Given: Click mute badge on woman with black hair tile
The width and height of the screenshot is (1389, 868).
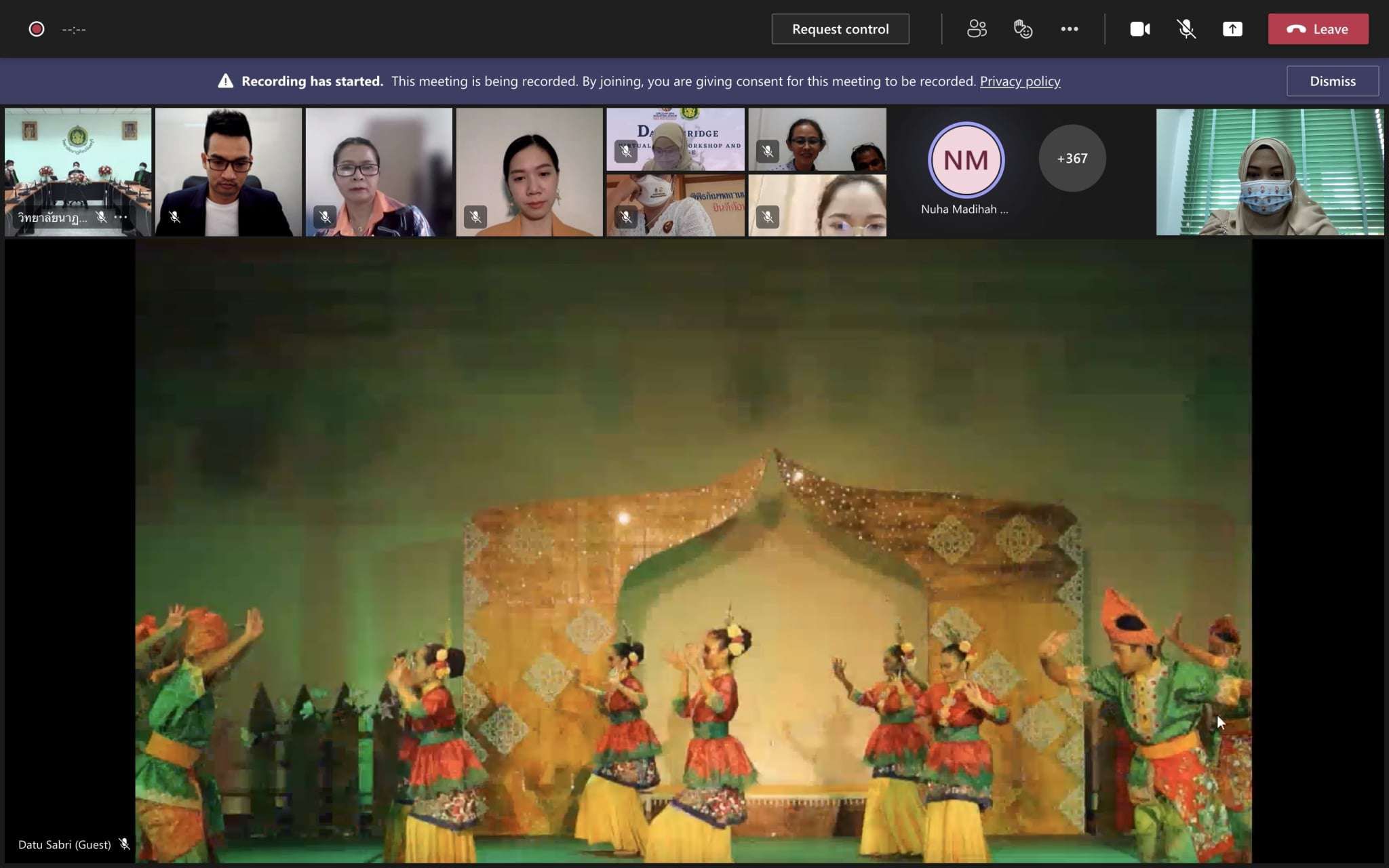Looking at the screenshot, I should pyautogui.click(x=475, y=217).
